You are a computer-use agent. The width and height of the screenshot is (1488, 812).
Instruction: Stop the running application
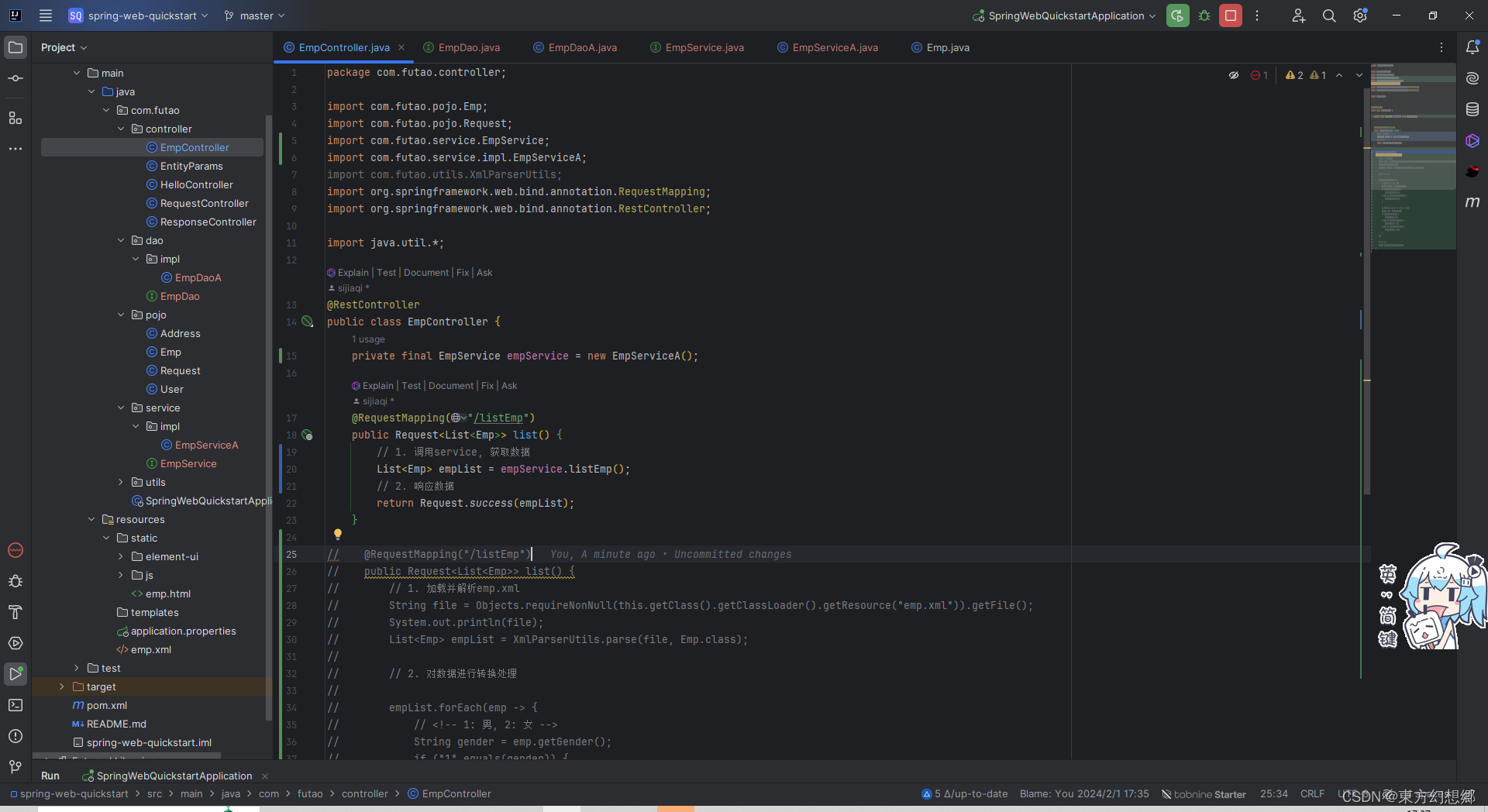point(1231,15)
